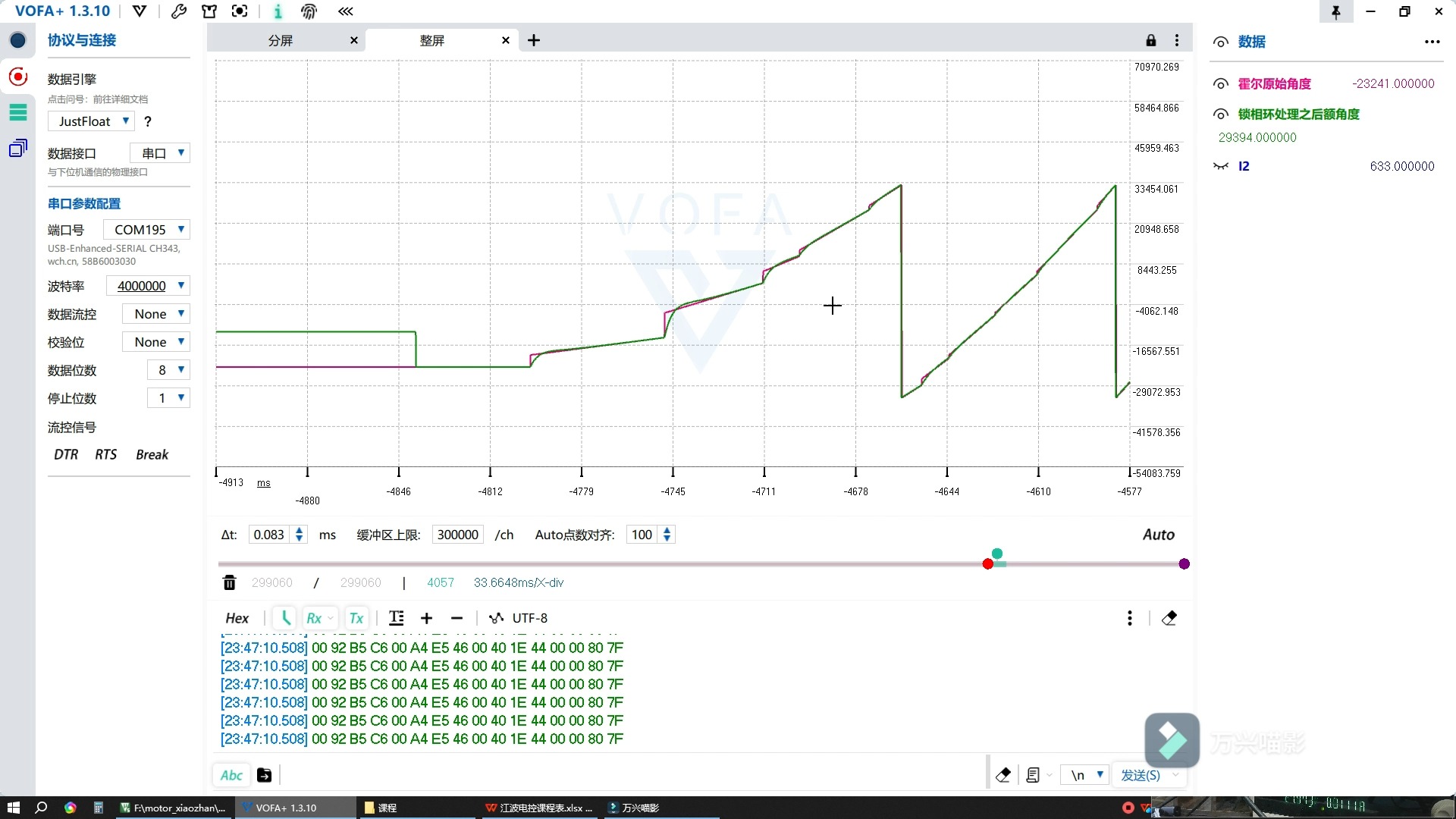Toggle Abc text send mode
1456x819 pixels.
(x=231, y=775)
